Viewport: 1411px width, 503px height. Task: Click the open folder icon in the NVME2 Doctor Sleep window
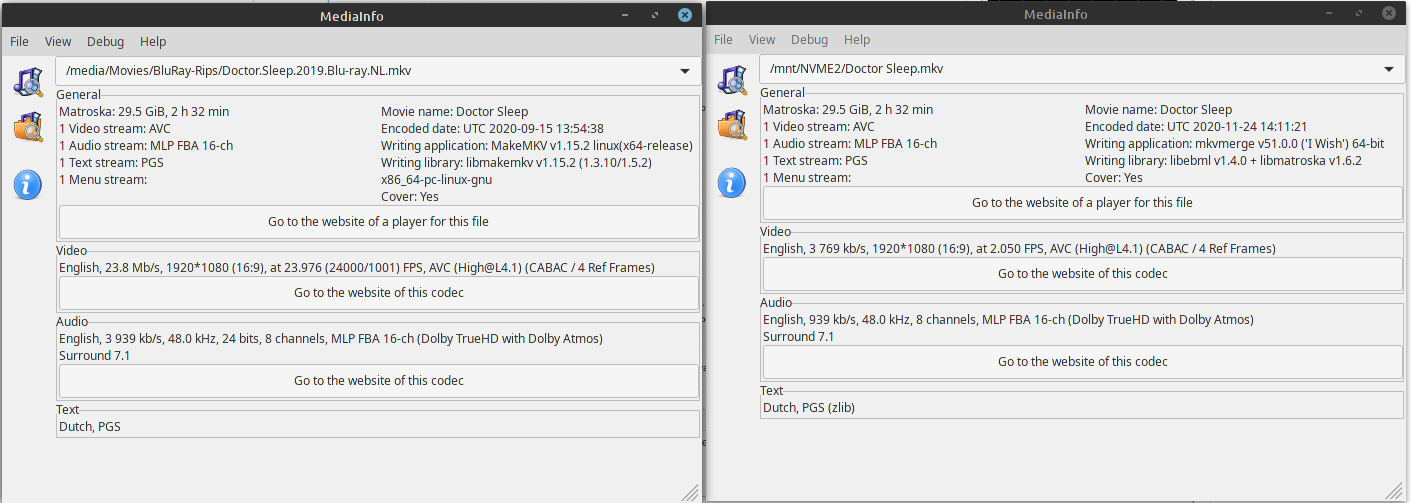tap(732, 126)
